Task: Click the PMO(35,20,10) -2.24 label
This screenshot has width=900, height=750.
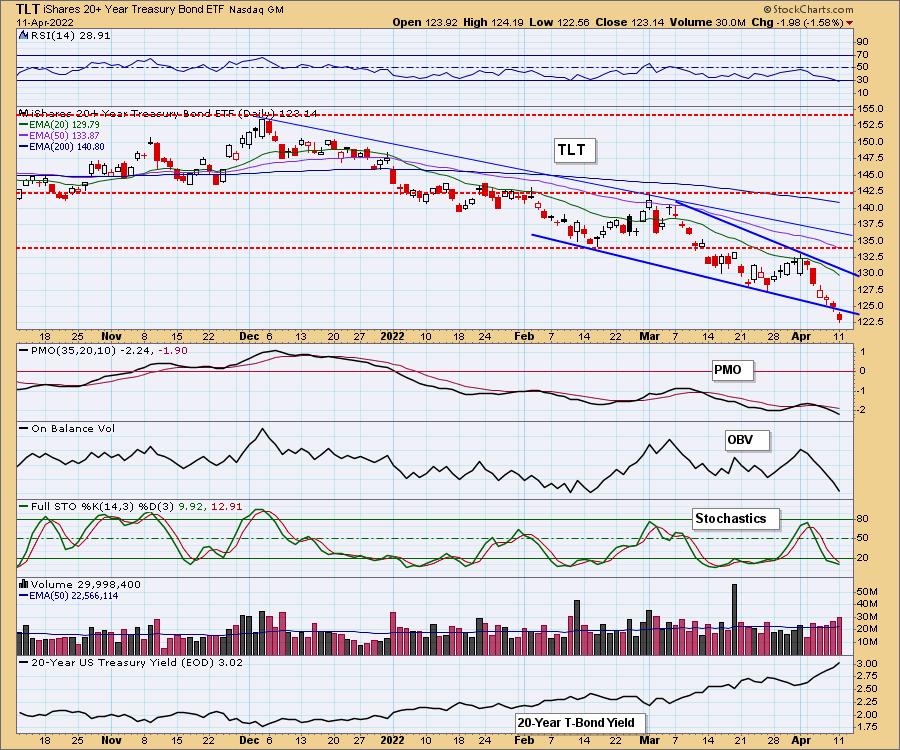Action: [90, 350]
